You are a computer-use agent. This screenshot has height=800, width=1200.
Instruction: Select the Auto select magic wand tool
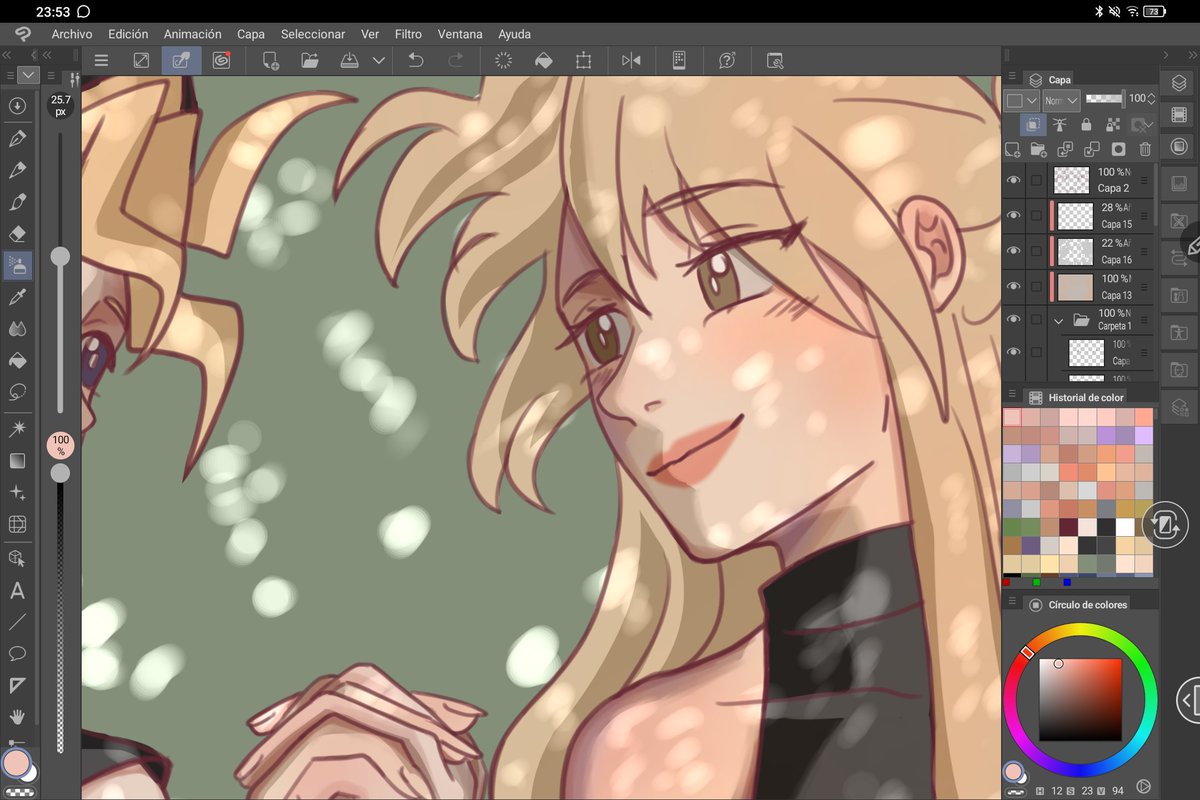click(x=17, y=429)
